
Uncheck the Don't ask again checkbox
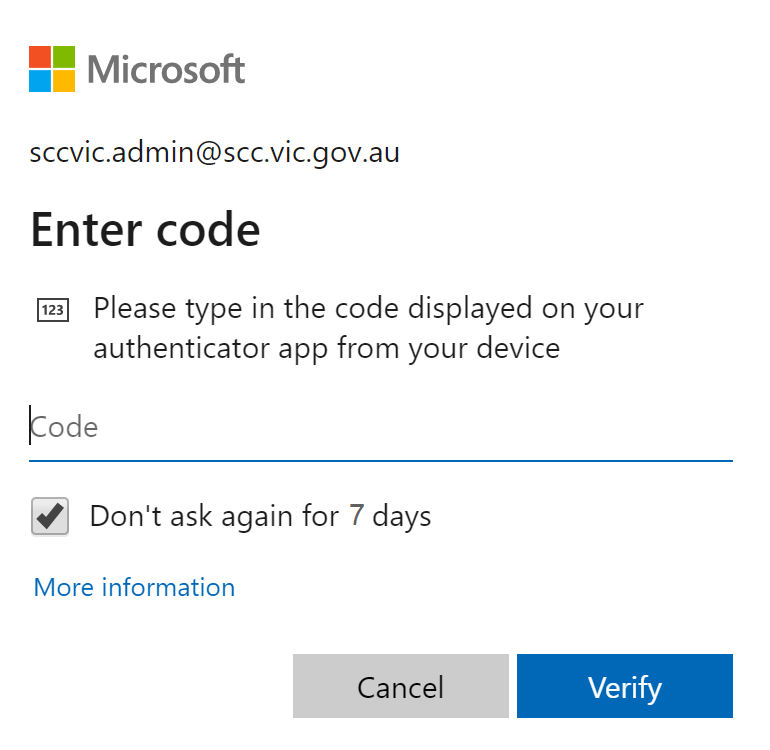(x=50, y=516)
